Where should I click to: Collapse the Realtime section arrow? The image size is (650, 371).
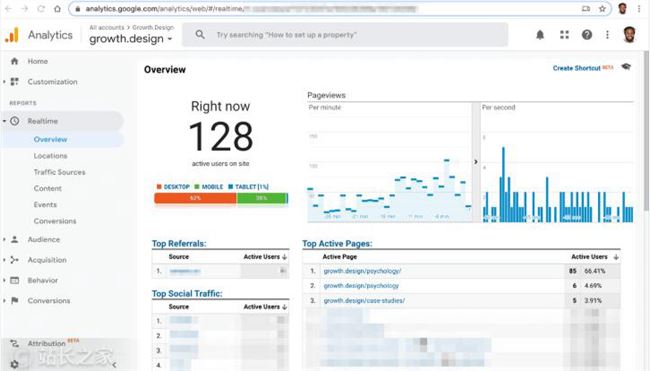4,121
